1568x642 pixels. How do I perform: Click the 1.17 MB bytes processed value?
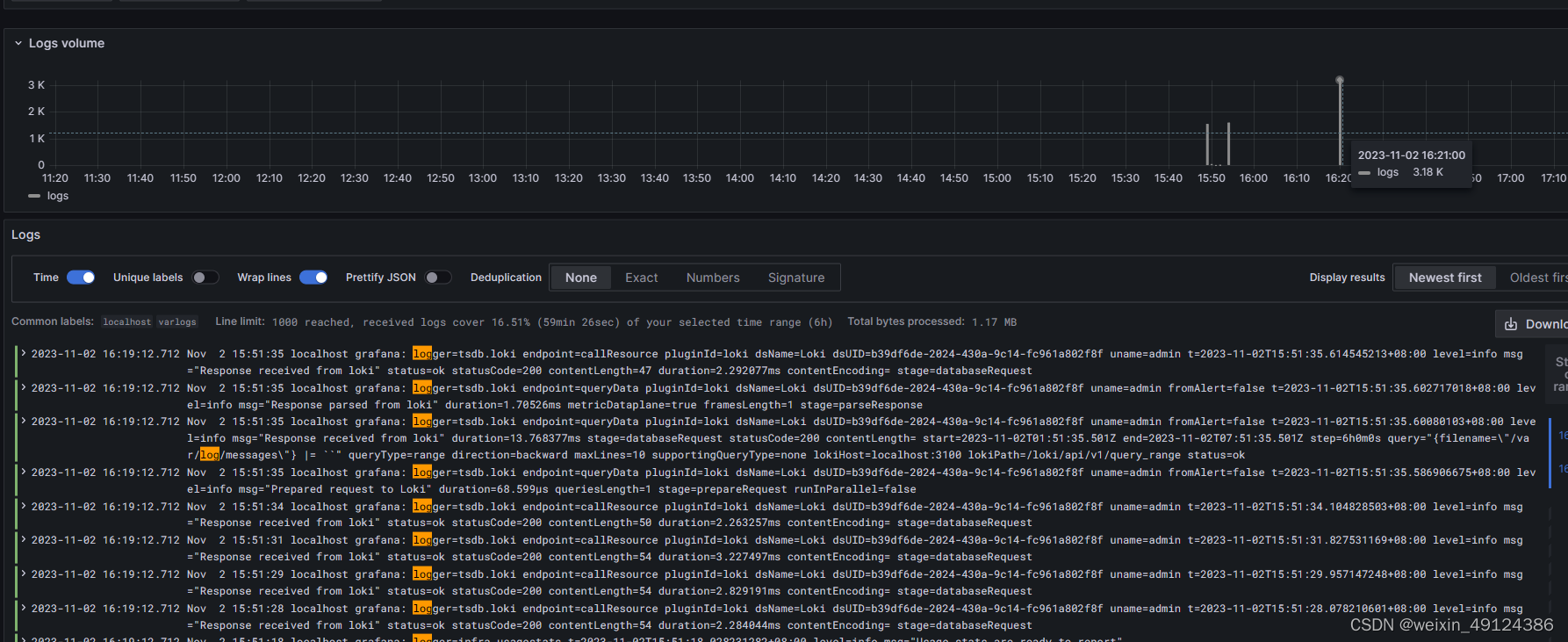pyautogui.click(x=995, y=322)
